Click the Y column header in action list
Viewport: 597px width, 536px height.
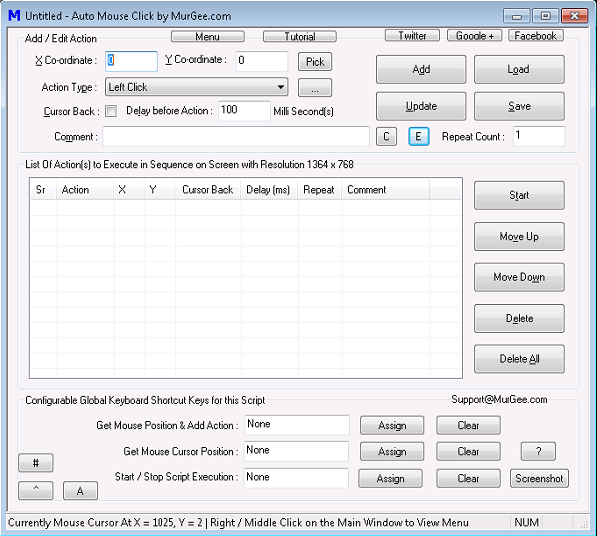(x=160, y=190)
